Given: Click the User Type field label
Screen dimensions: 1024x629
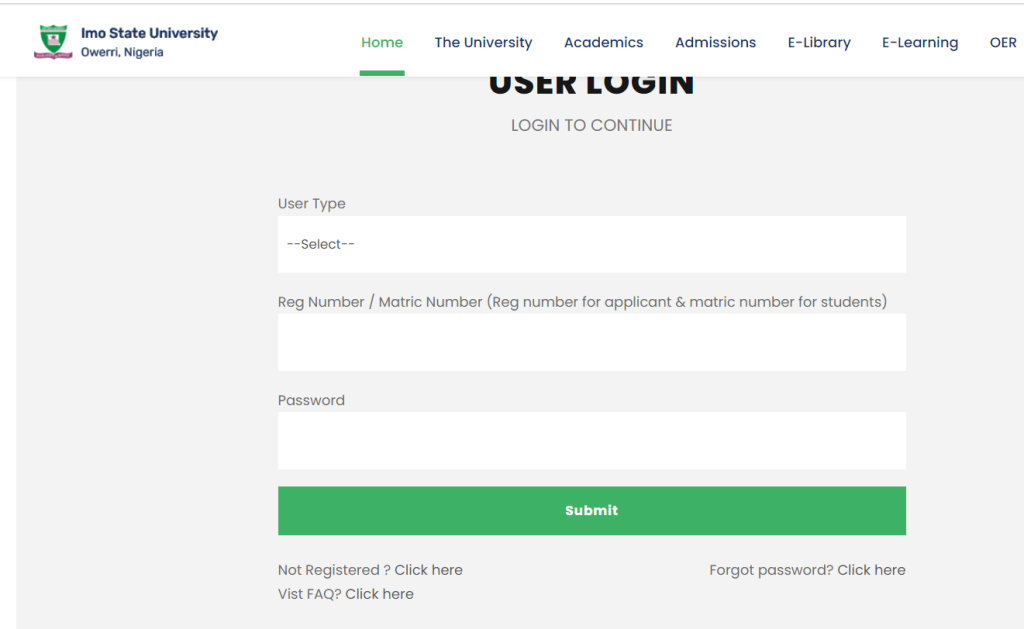Looking at the screenshot, I should click(x=311, y=203).
